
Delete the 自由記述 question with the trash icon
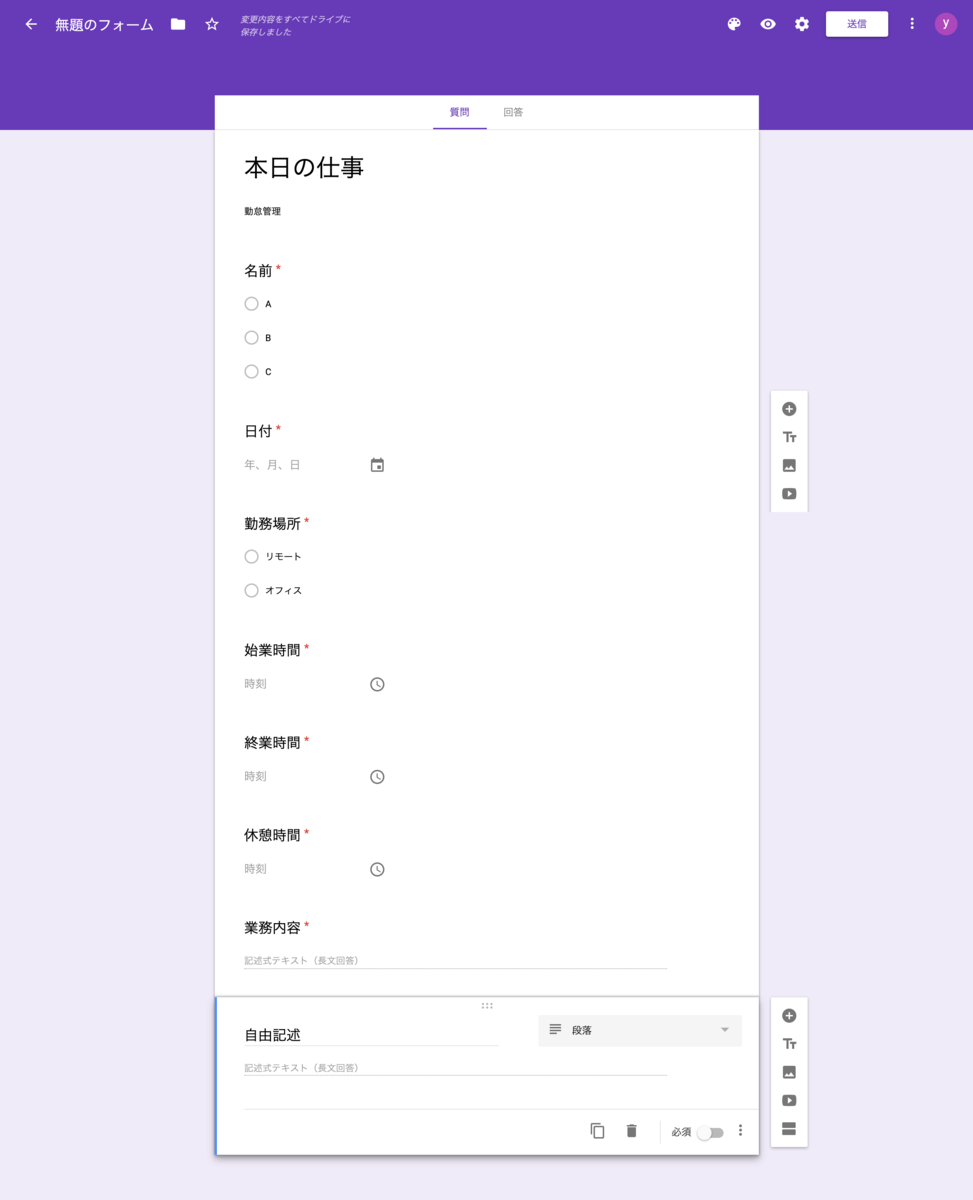pyautogui.click(x=631, y=1130)
